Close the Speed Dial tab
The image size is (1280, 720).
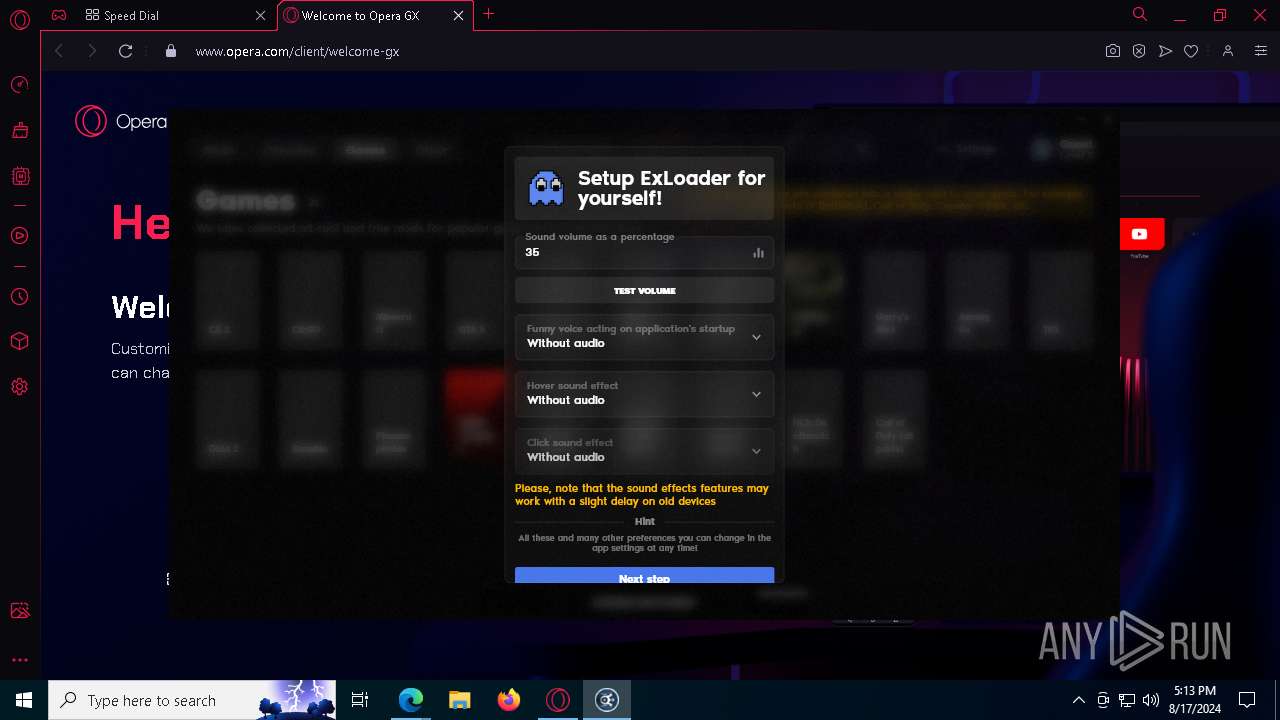(261, 15)
